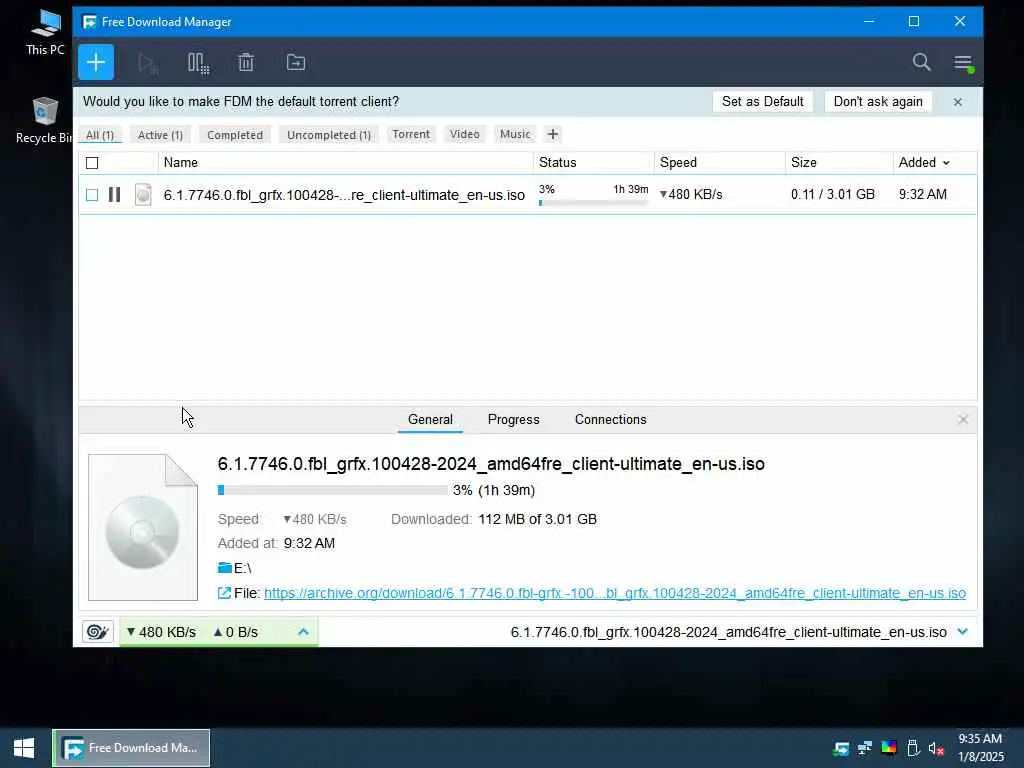Select the Completed filter tab
Screen dimensions: 1024x768
(235, 135)
